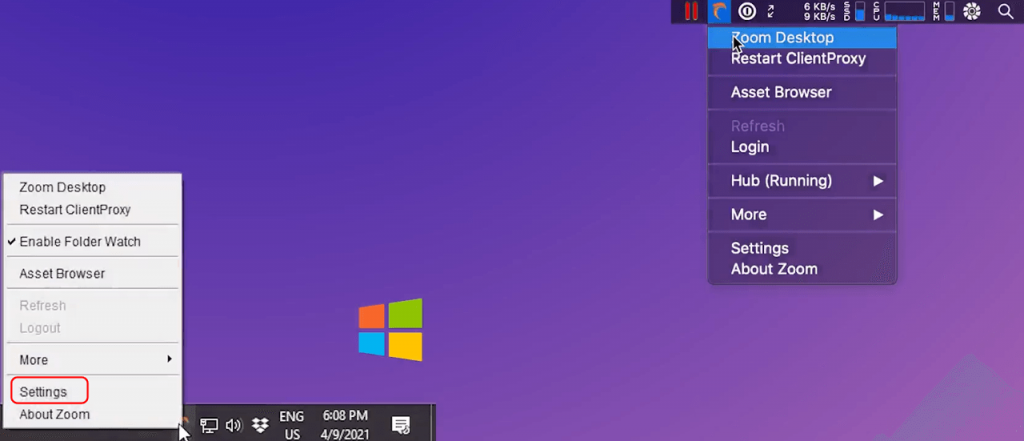
Task: Click the fan control icon in menu bar
Action: click(x=971, y=12)
